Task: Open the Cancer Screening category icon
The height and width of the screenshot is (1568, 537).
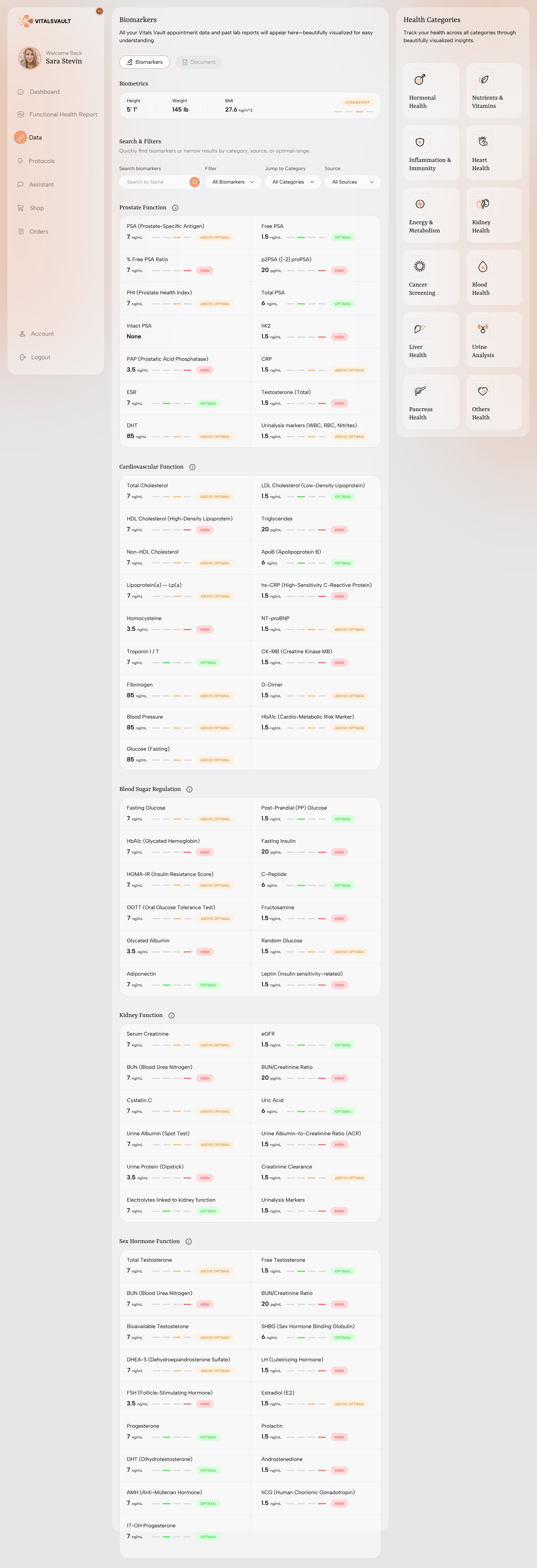Action: click(419, 266)
